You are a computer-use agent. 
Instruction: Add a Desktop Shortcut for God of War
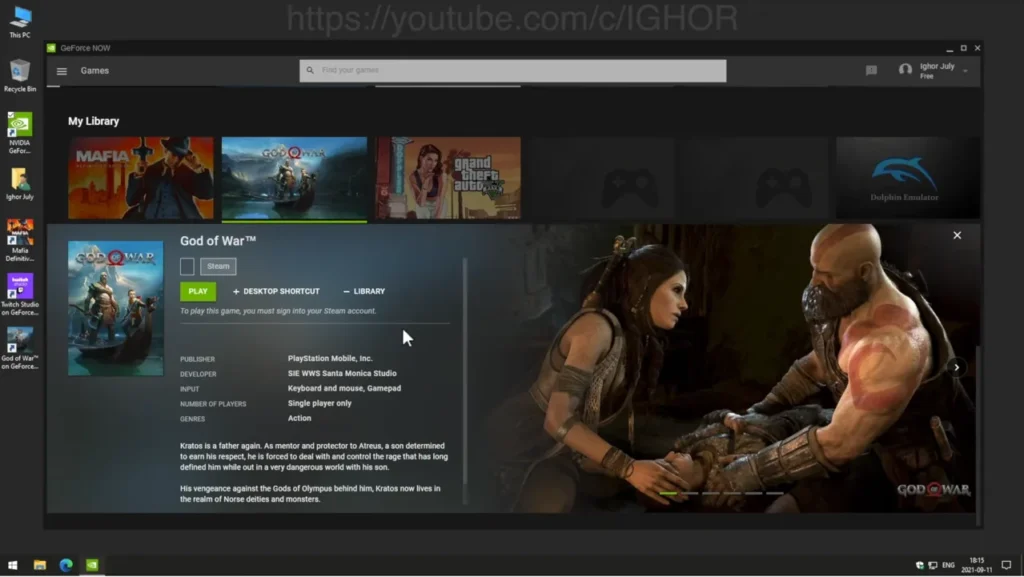[277, 291]
